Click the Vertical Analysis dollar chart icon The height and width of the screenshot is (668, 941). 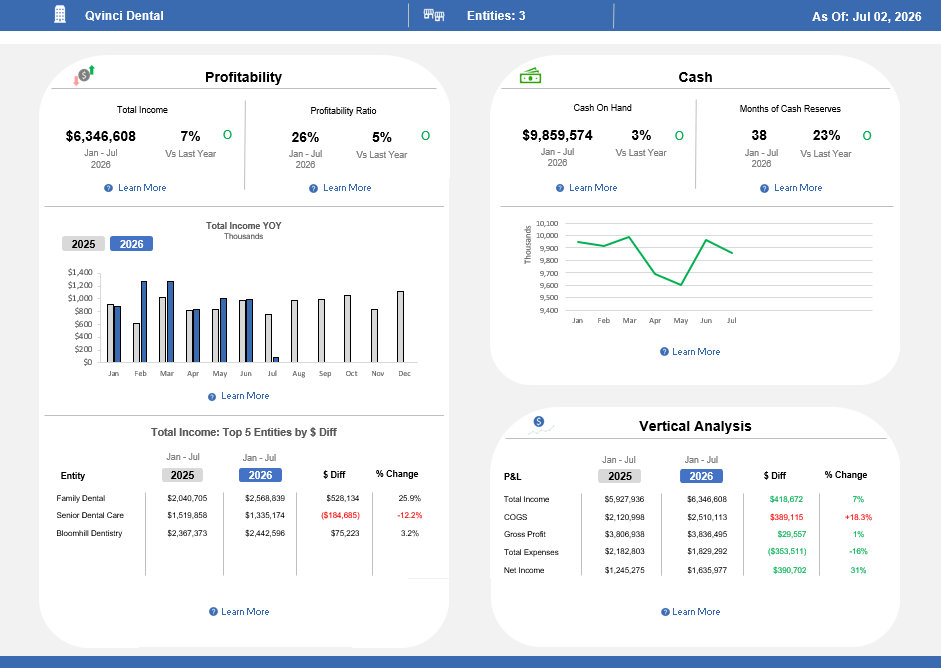tap(541, 425)
